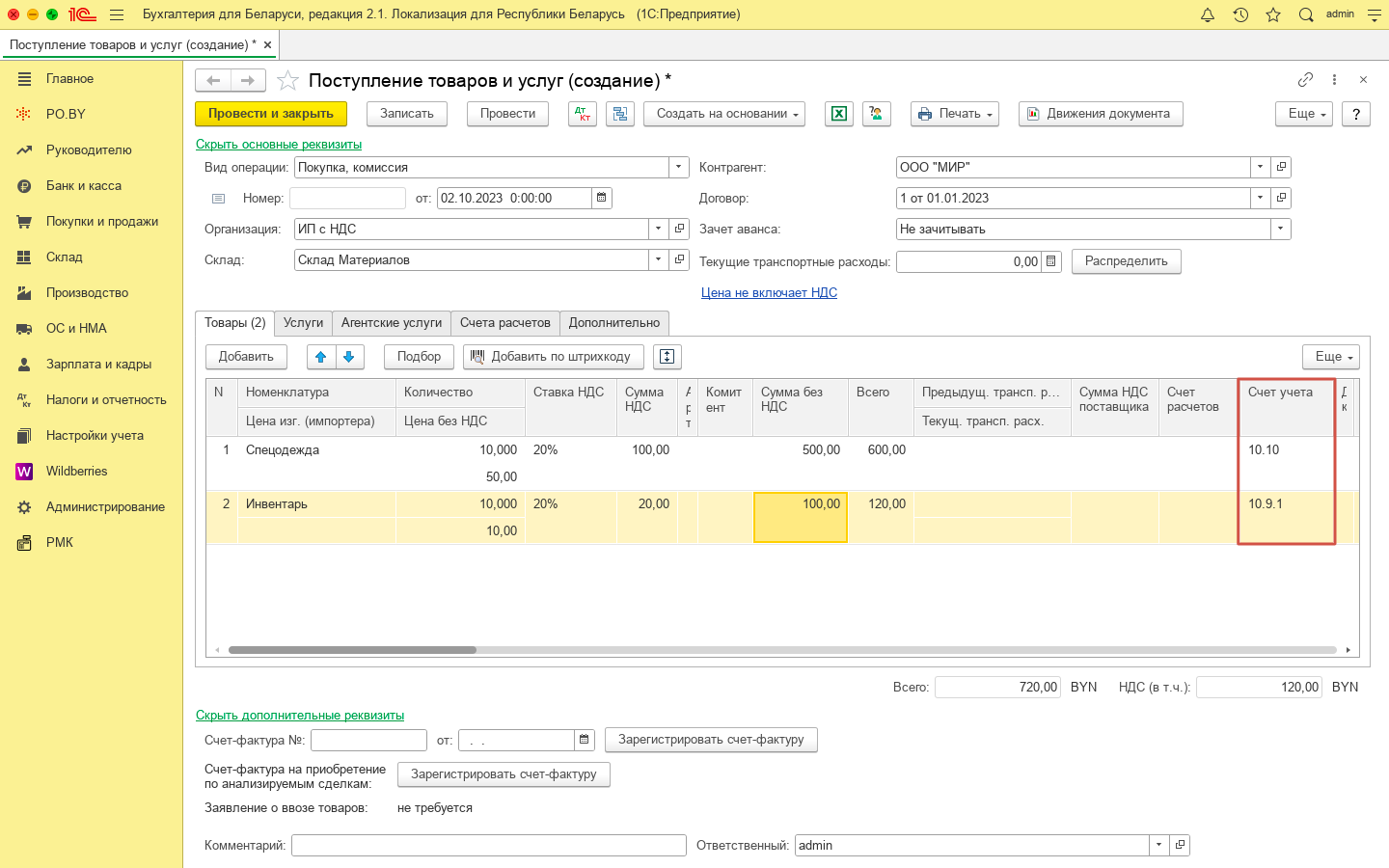Go forward with the right arrow button
1389x868 pixels.
coord(248,81)
